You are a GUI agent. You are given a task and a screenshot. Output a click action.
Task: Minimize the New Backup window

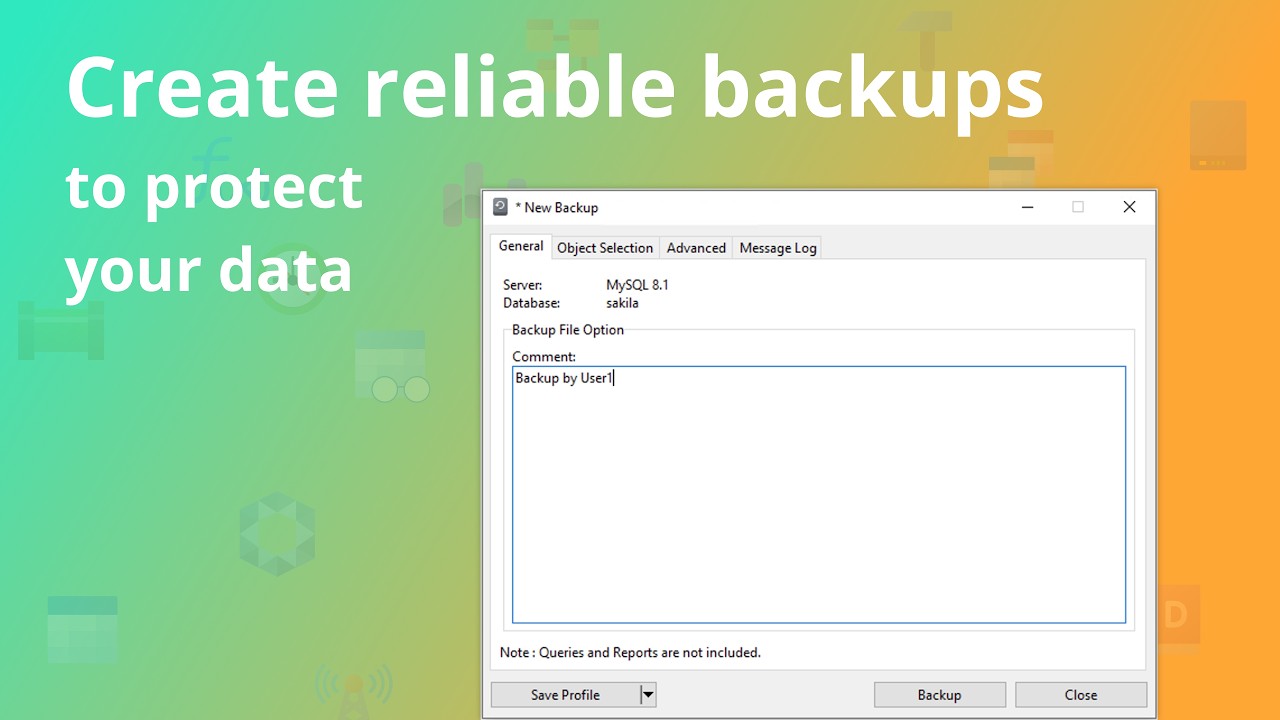pyautogui.click(x=1027, y=207)
